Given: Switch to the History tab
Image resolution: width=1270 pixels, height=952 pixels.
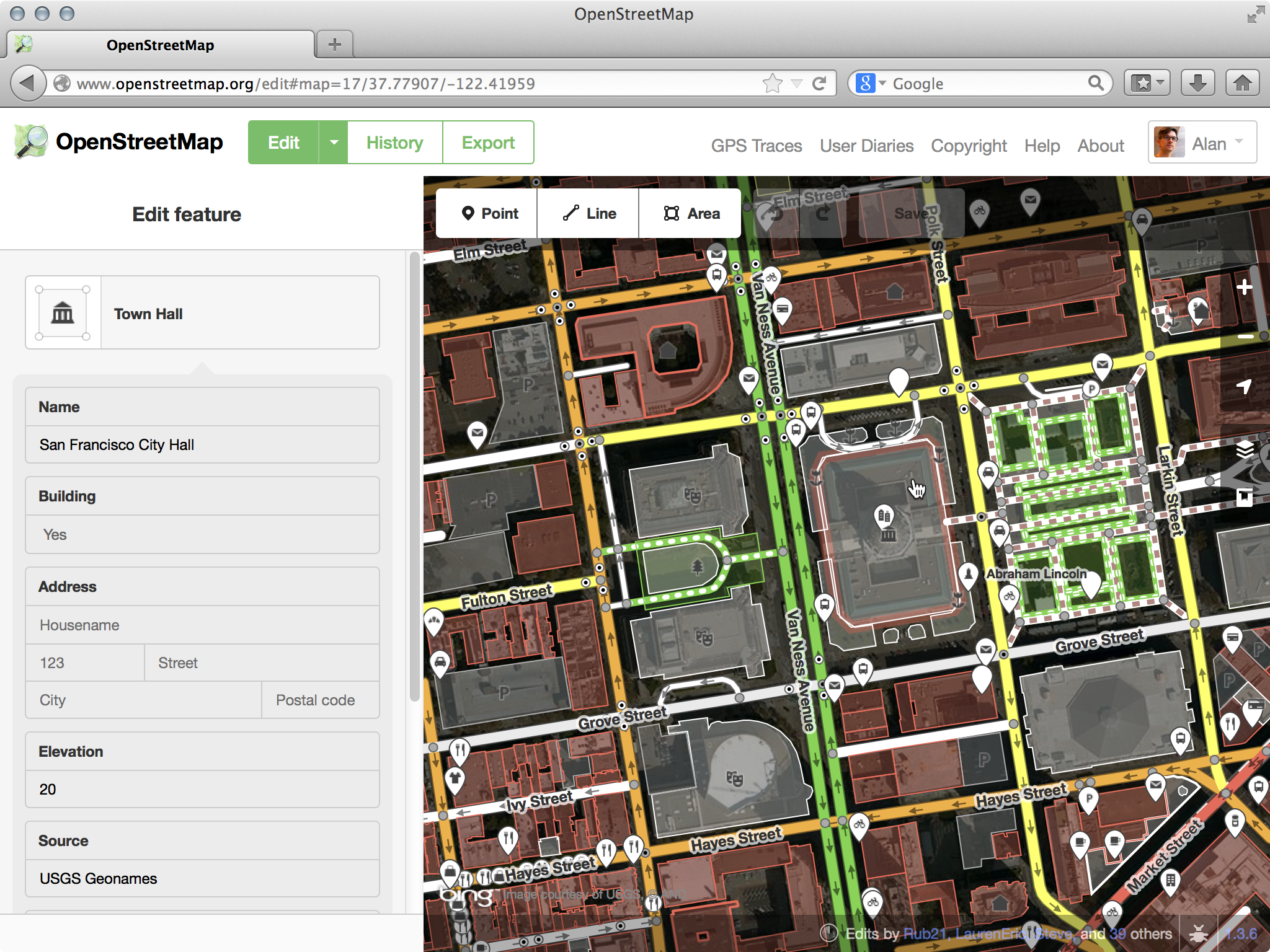Looking at the screenshot, I should click(394, 143).
